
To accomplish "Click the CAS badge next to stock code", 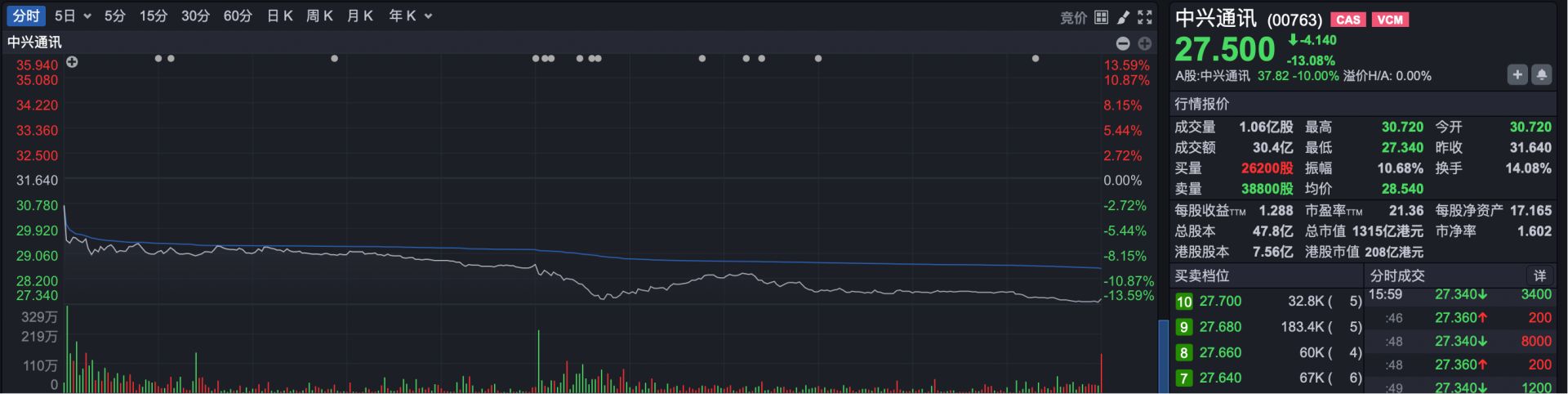I will [x=1348, y=20].
